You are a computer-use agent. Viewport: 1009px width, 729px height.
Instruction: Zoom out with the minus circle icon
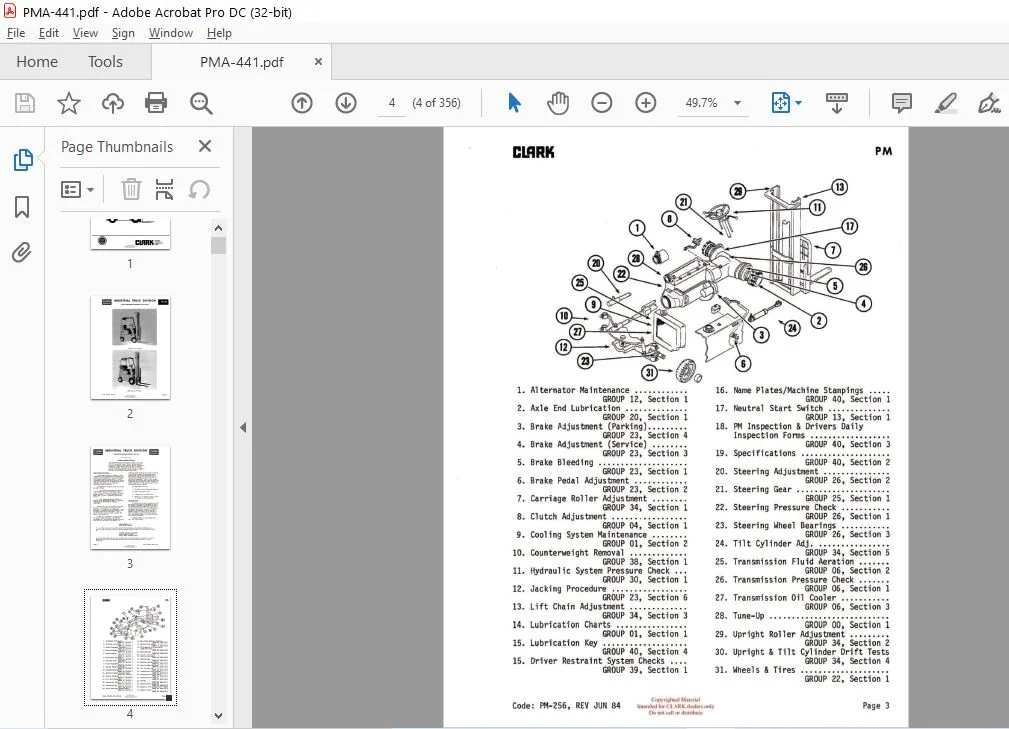coord(602,103)
